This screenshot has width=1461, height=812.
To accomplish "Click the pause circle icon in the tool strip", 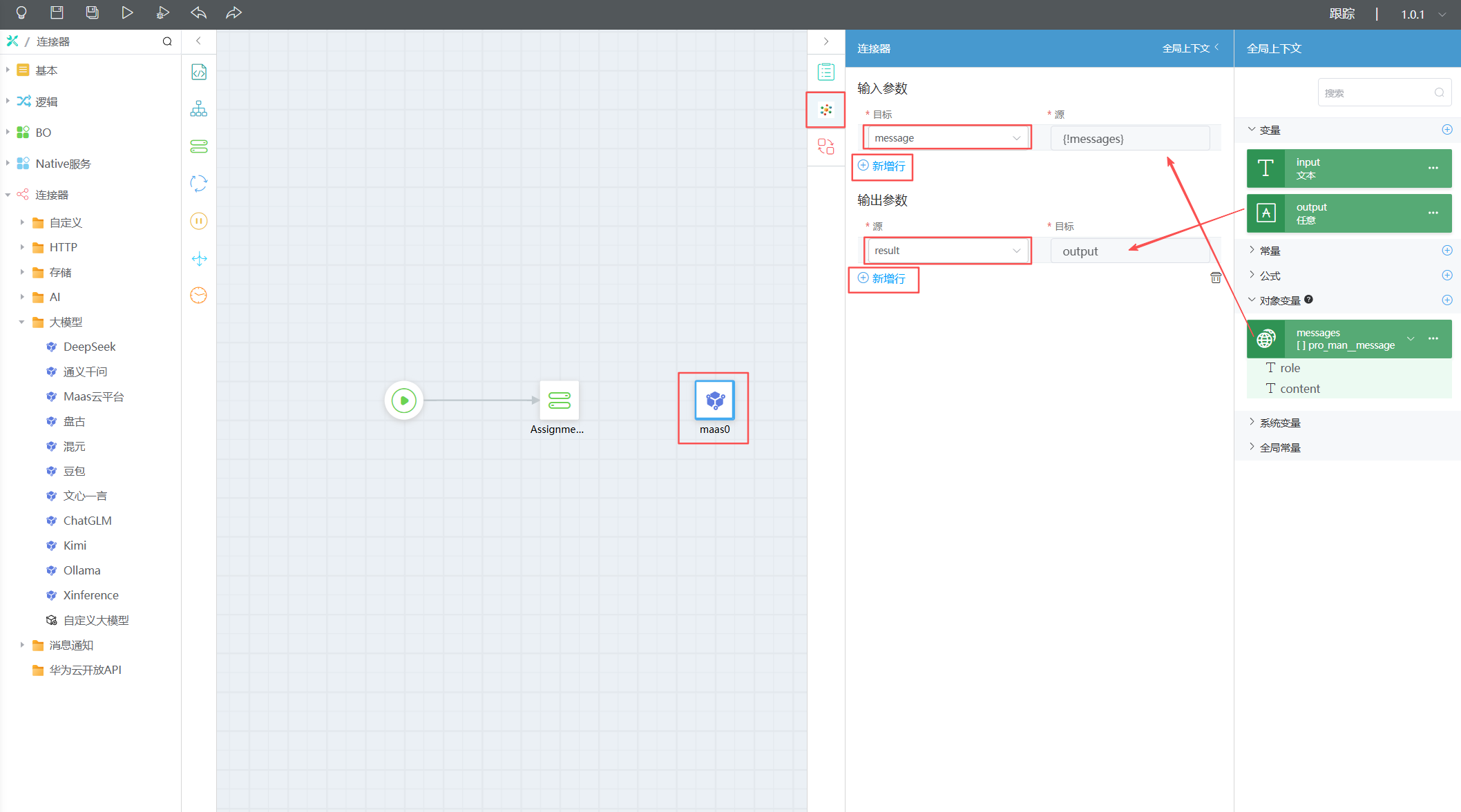I will (199, 221).
